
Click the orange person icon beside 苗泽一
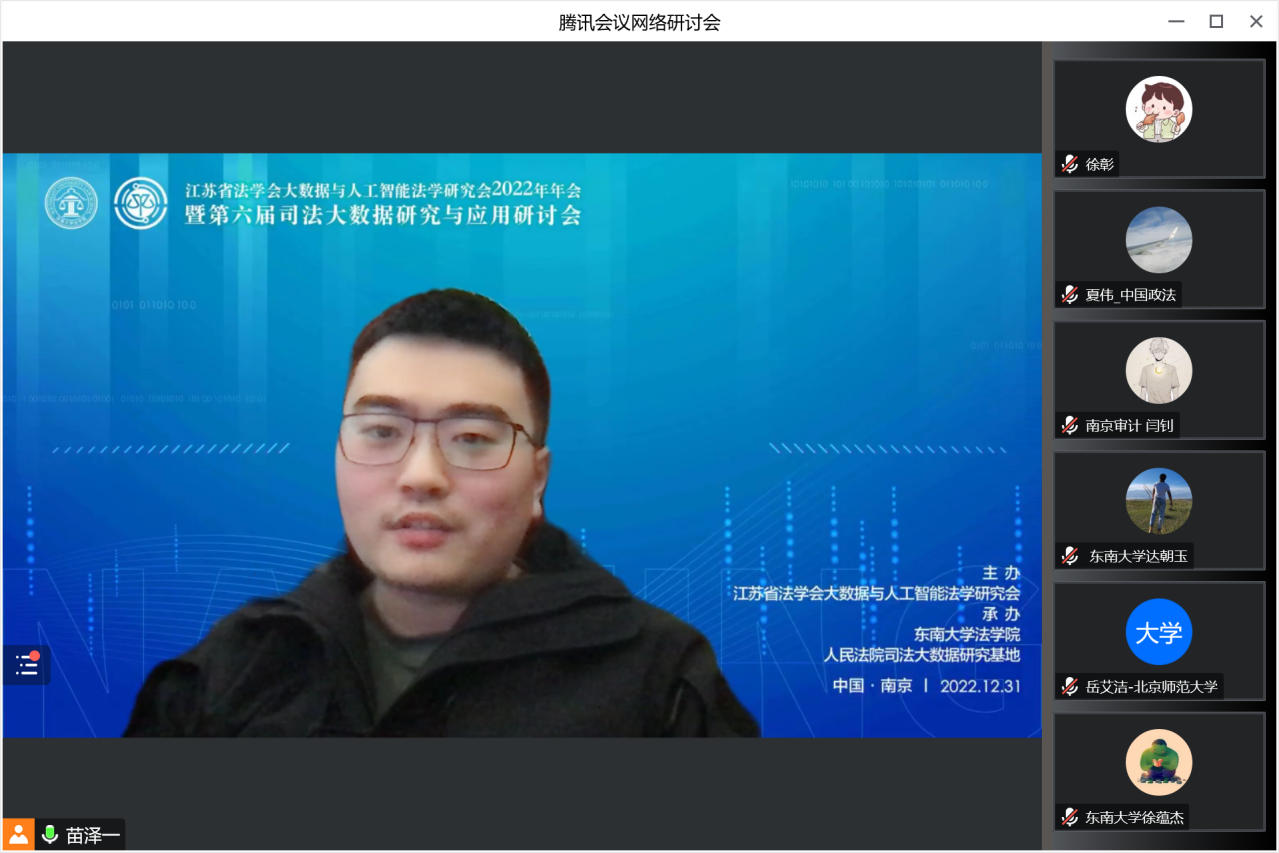(x=19, y=835)
